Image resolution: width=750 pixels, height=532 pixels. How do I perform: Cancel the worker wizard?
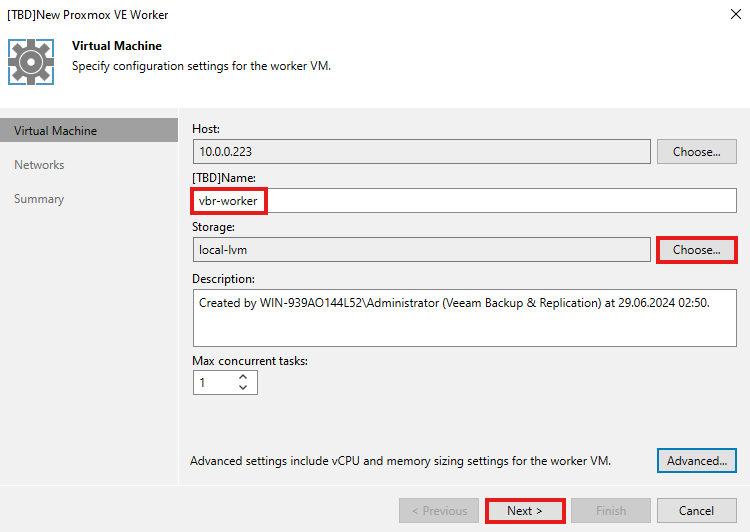pyautogui.click(x=696, y=510)
